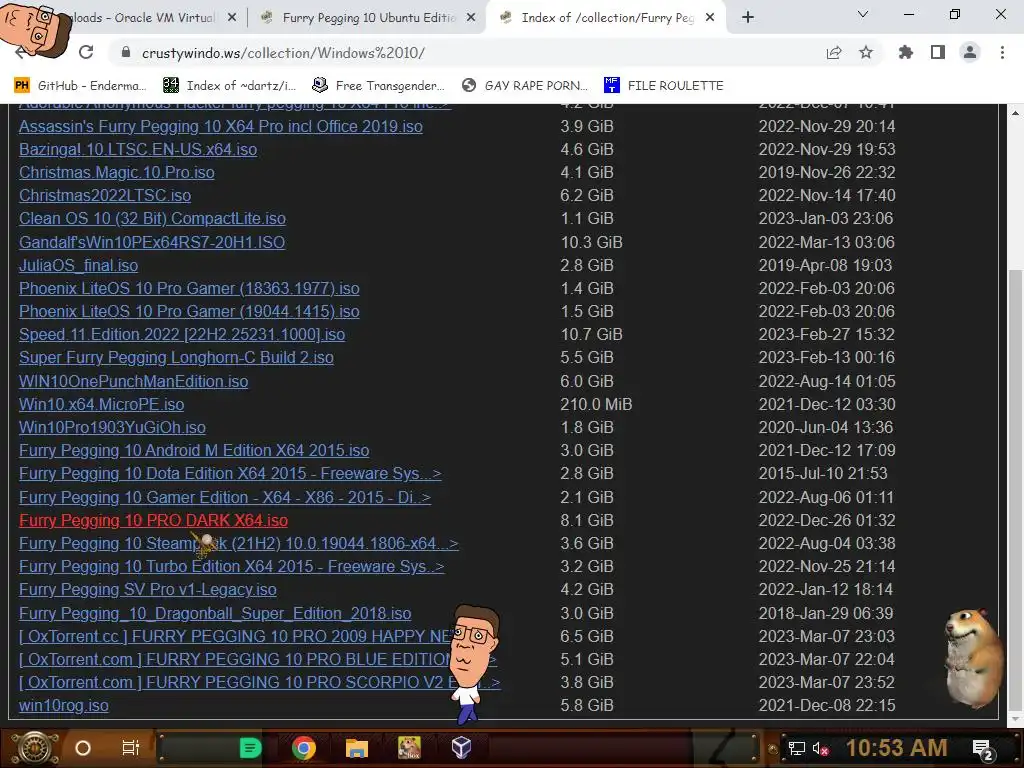
Task: Click the scrollbar up arrow
Action: click(1016, 112)
